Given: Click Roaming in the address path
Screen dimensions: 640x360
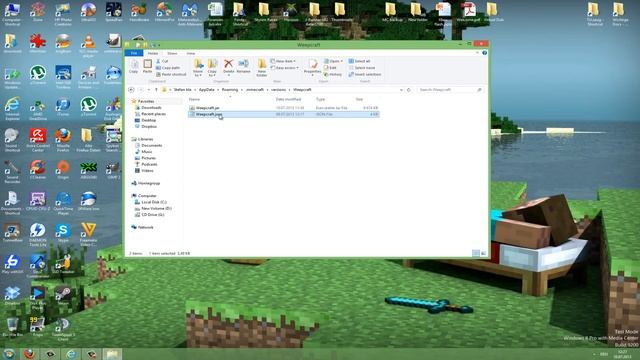Looking at the screenshot, I should tap(230, 89).
